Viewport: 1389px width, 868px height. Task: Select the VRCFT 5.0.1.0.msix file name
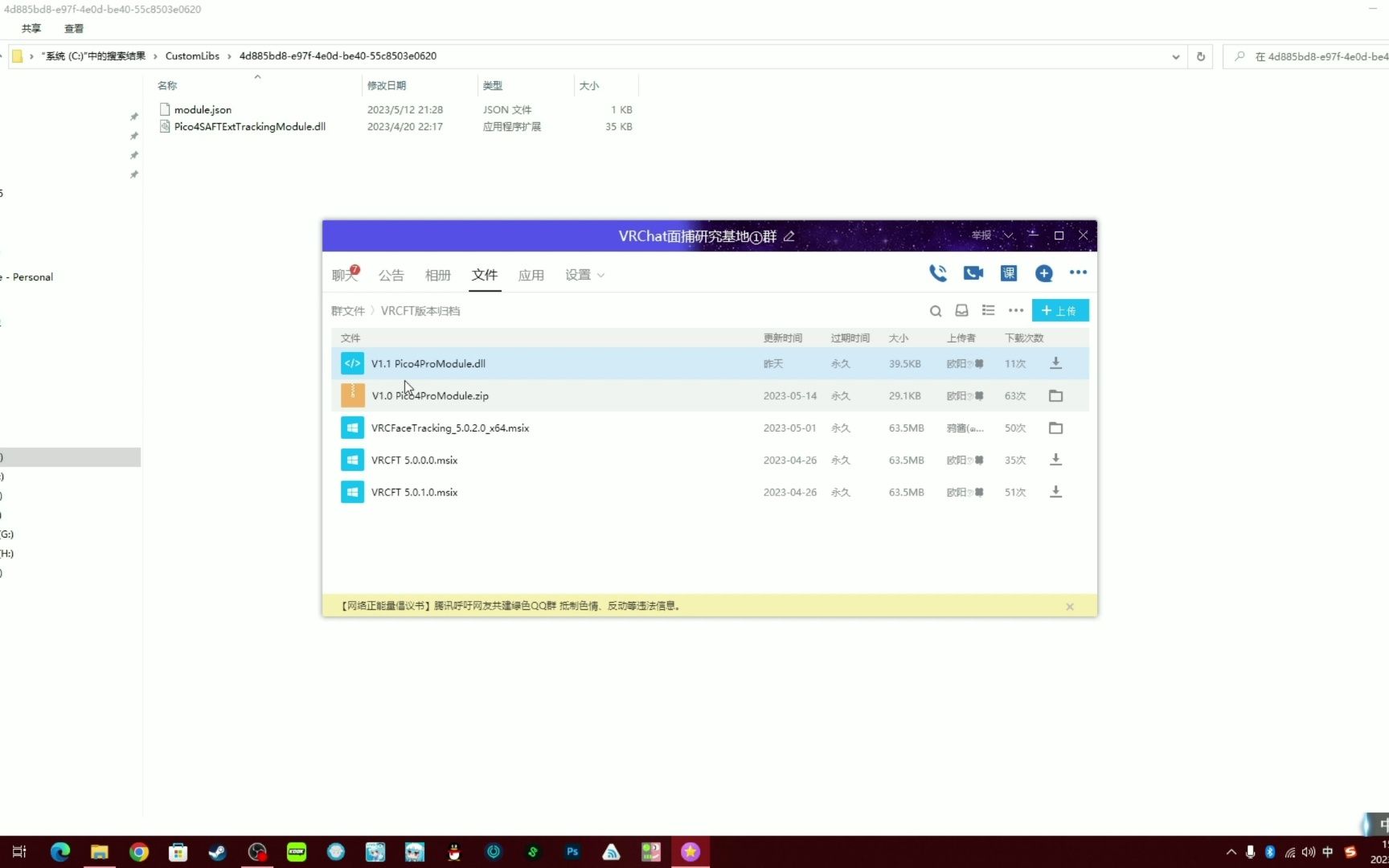coord(414,493)
